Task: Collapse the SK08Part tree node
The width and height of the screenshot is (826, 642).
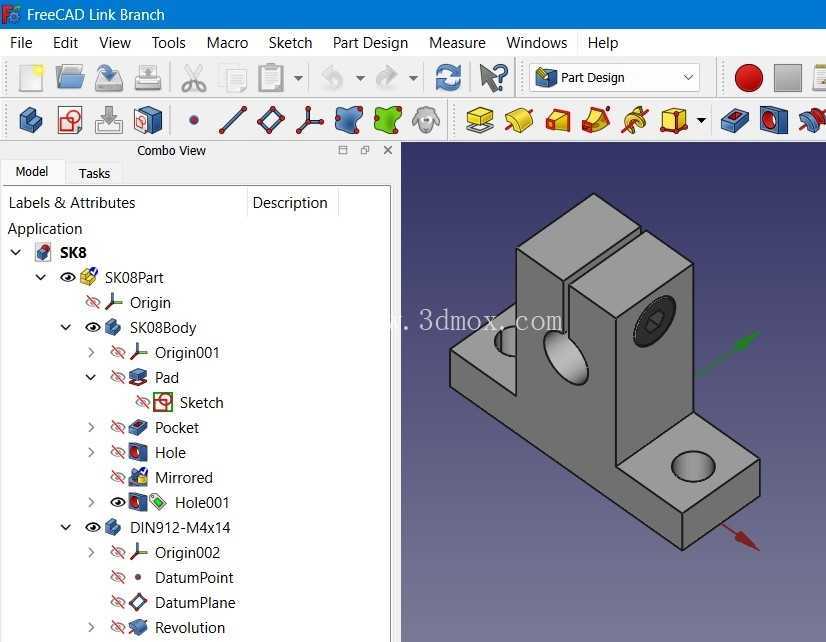Action: tap(41, 277)
